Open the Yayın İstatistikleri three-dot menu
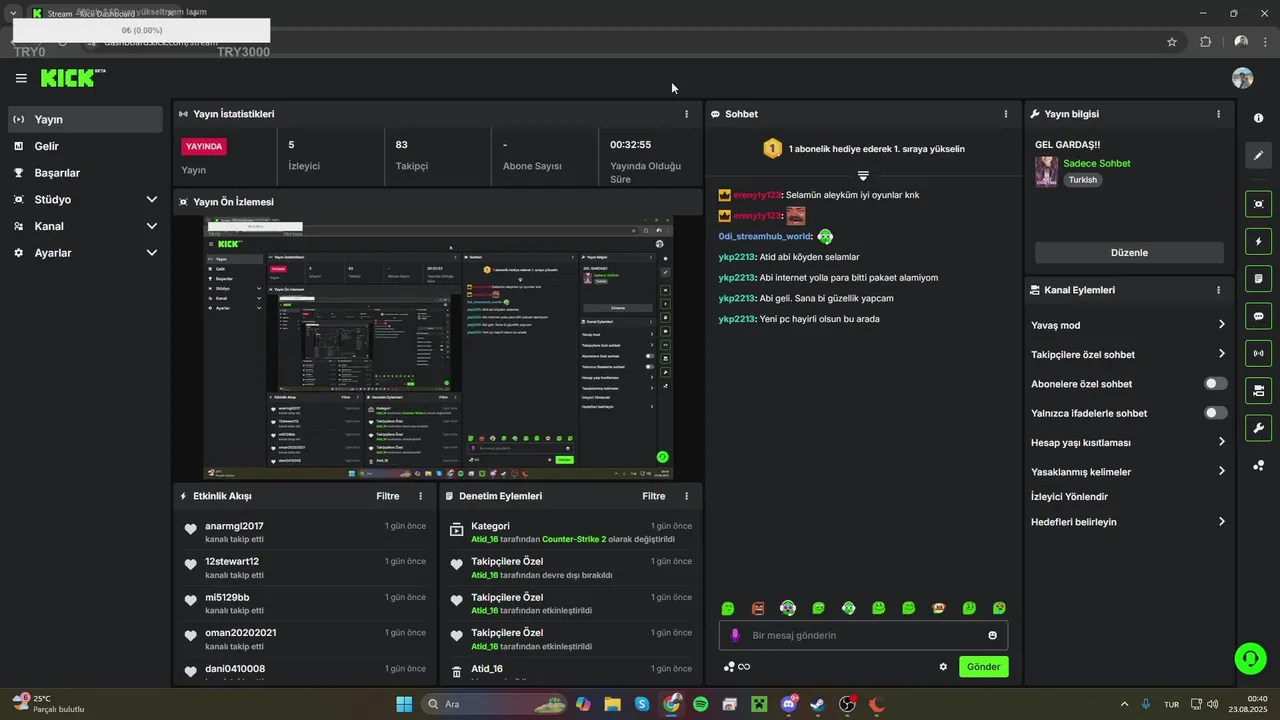This screenshot has height=720, width=1280. tap(686, 114)
